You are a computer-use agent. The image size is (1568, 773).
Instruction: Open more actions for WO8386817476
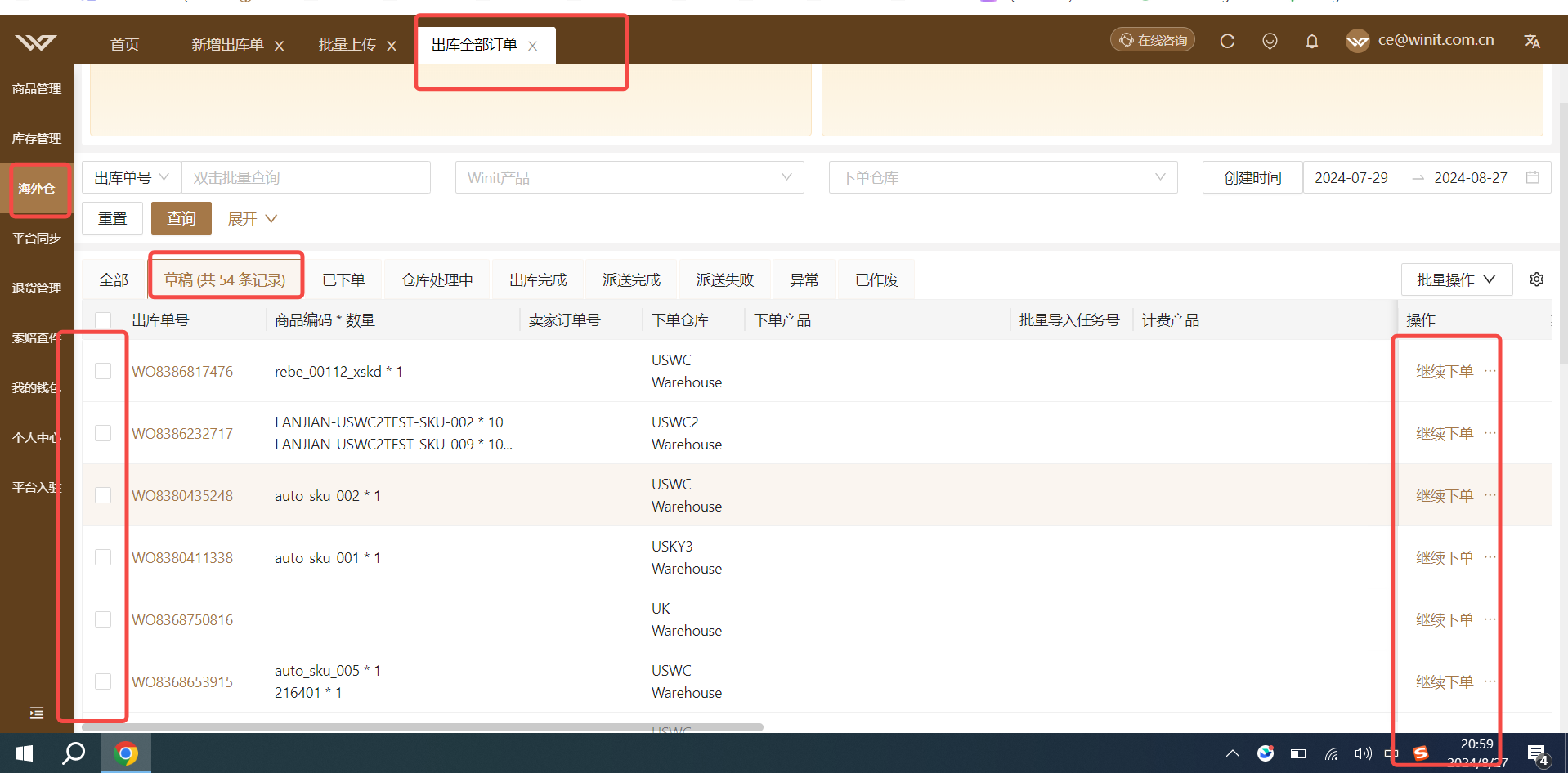coord(1490,371)
